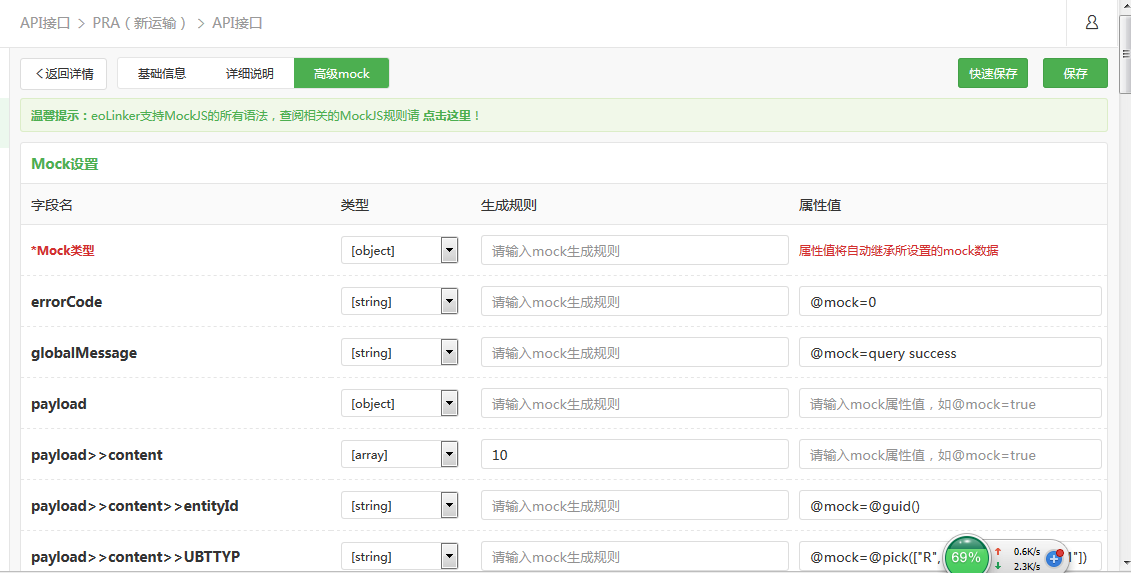The image size is (1131, 573).
Task: Click the green 保存 button
Action: click(1075, 74)
